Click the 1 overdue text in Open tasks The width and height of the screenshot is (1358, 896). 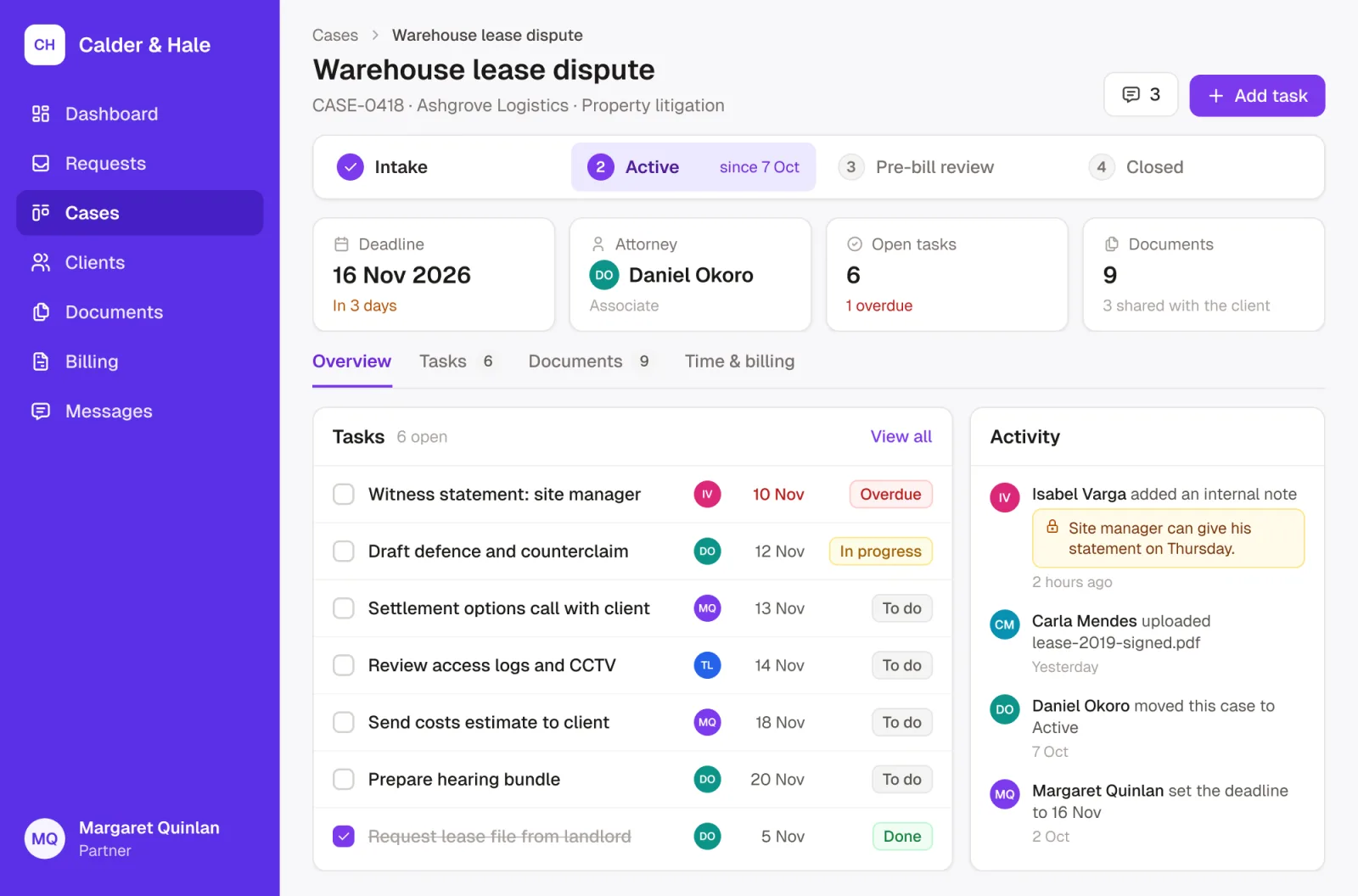click(x=879, y=305)
